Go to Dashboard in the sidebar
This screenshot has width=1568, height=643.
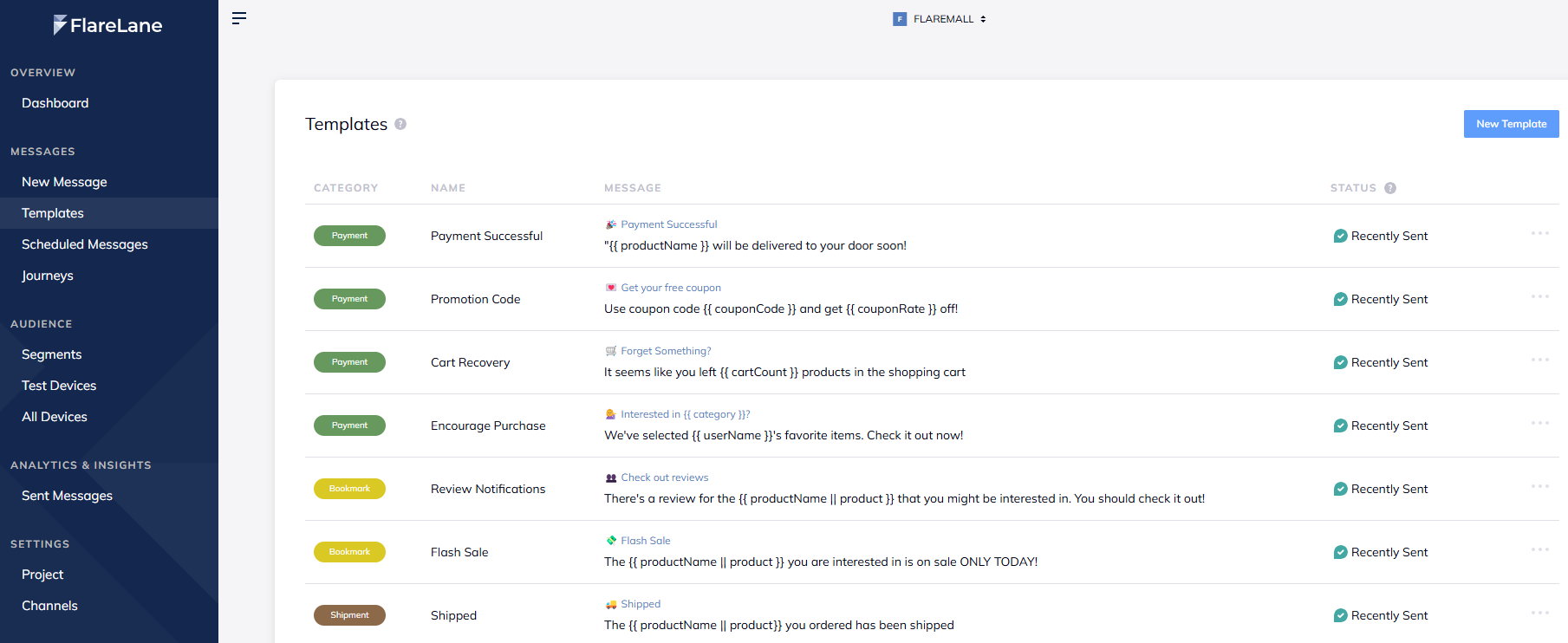pos(55,103)
